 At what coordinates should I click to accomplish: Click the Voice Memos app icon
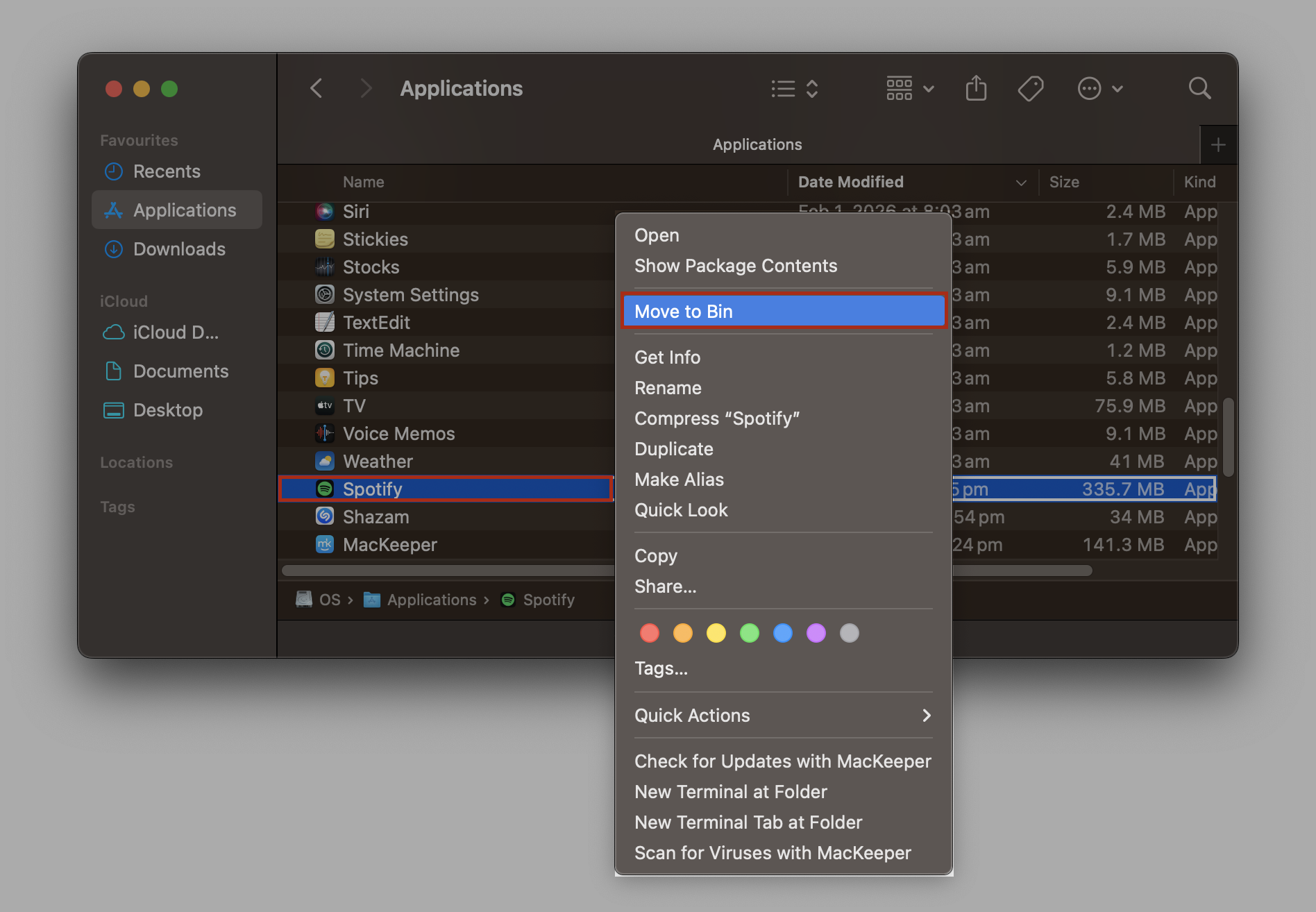pyautogui.click(x=325, y=433)
